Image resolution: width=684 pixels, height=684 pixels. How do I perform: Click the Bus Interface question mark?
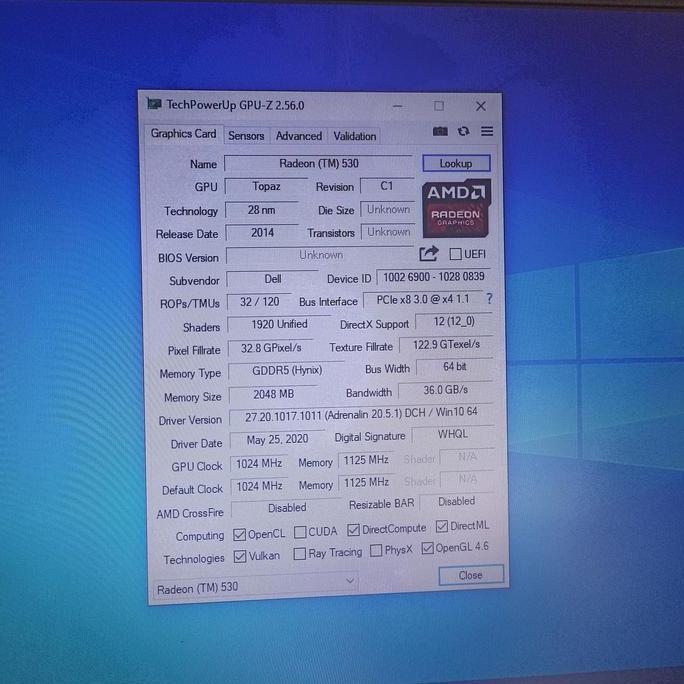click(x=489, y=299)
